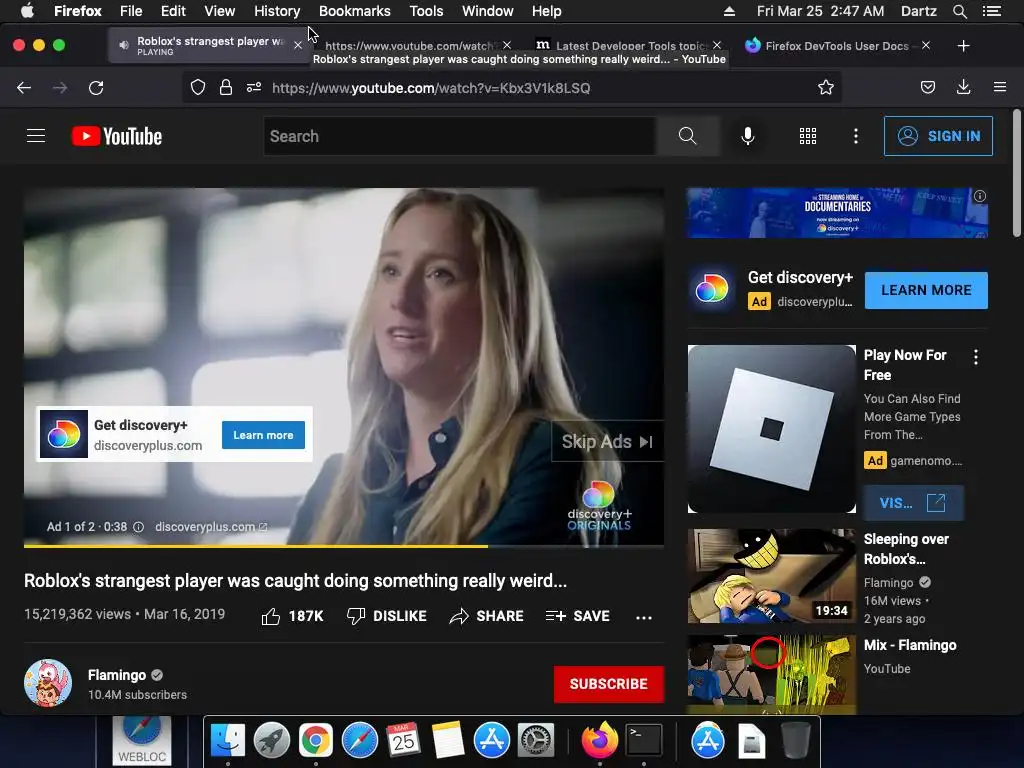The width and height of the screenshot is (1024, 768).
Task: Like the video (187K)
Action: pos(292,616)
